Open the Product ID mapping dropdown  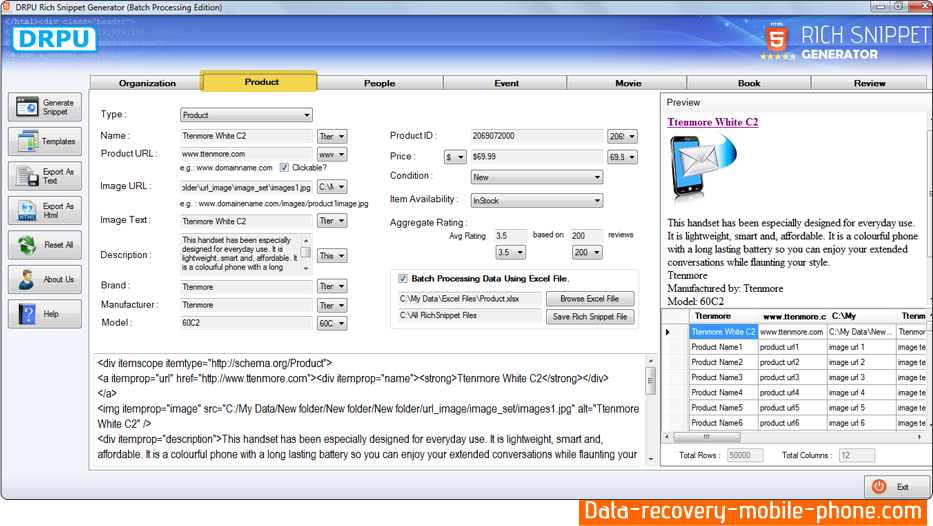click(622, 136)
